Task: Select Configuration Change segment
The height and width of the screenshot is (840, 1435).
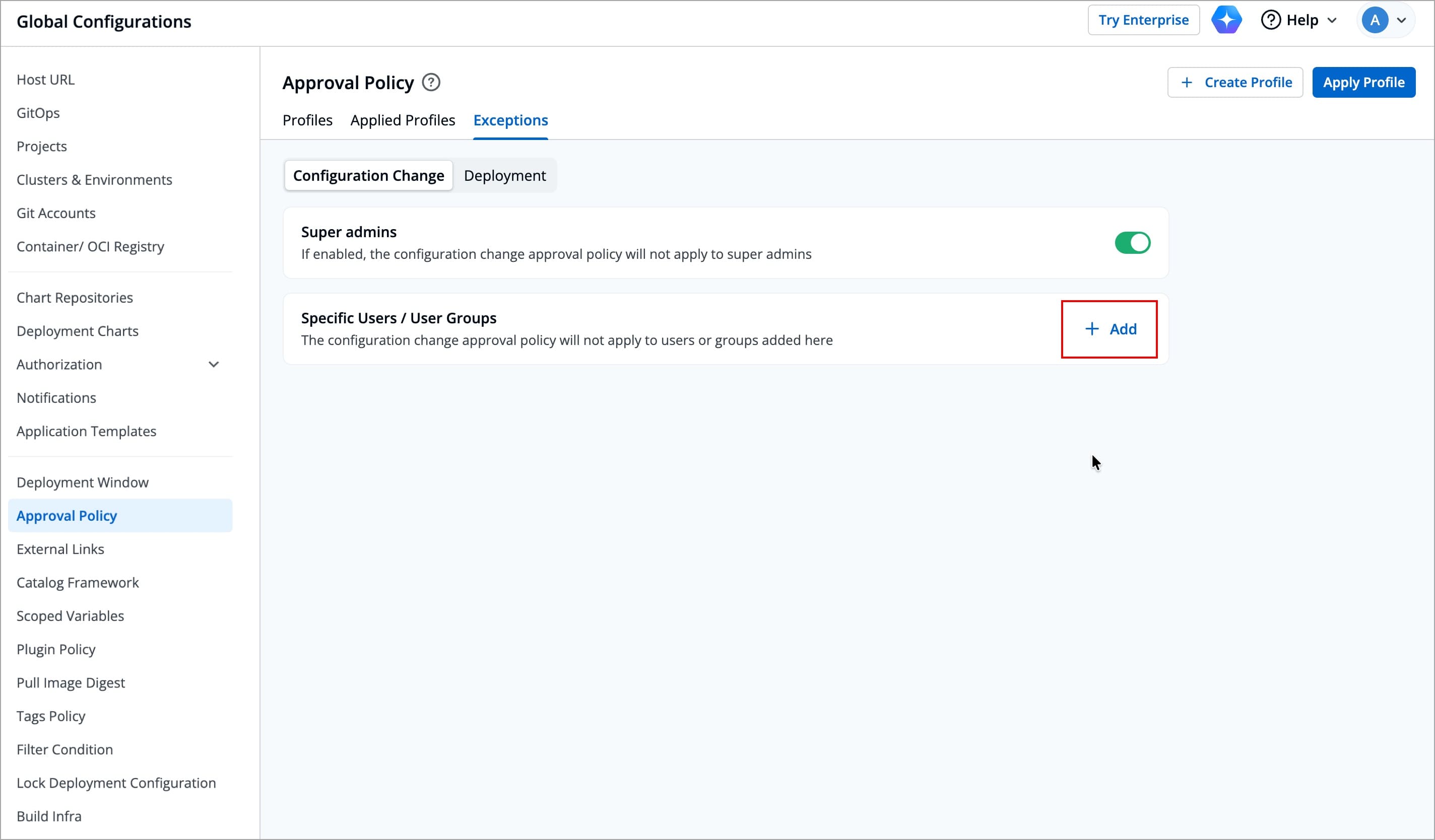Action: point(368,176)
